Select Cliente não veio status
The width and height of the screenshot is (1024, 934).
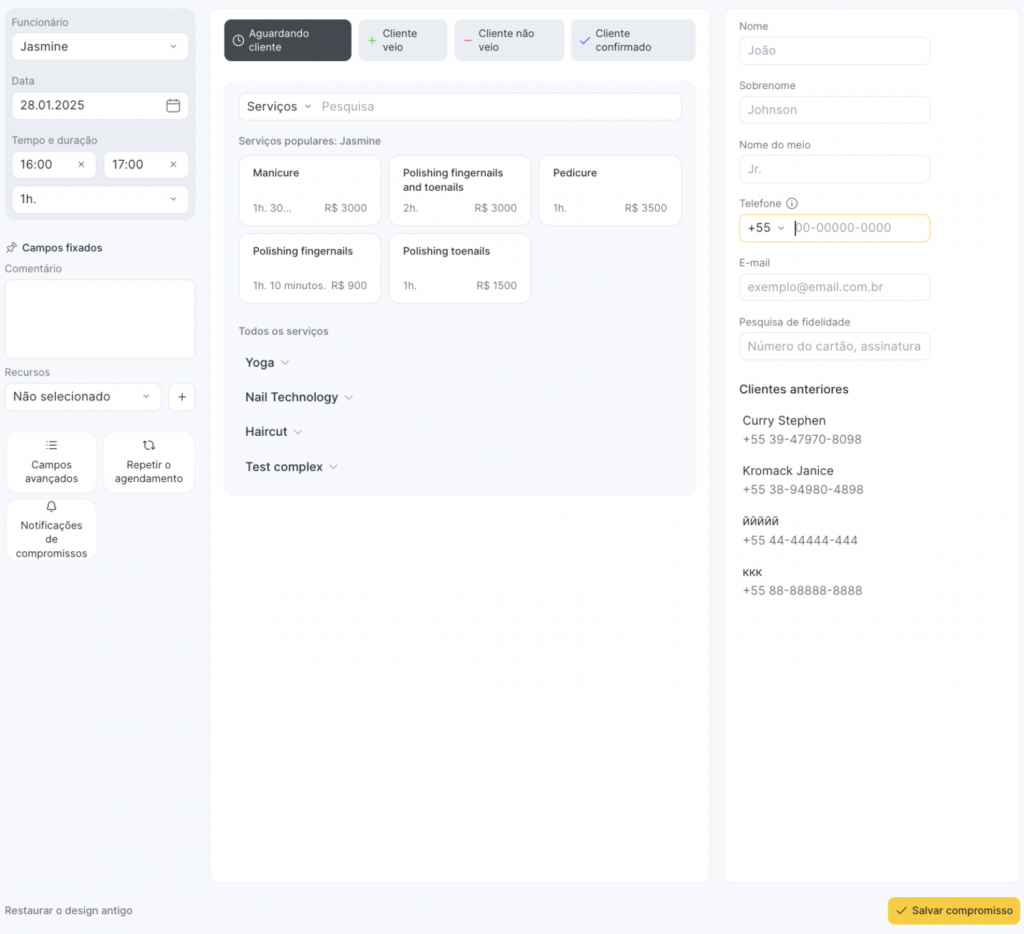[509, 40]
